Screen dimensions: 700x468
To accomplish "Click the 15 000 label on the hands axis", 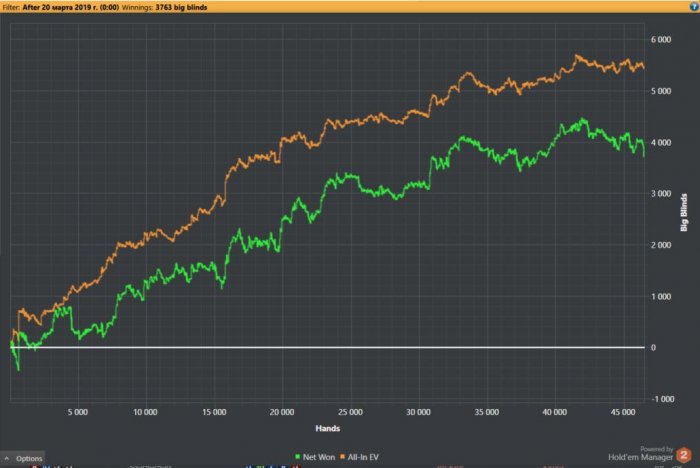I will tap(214, 412).
